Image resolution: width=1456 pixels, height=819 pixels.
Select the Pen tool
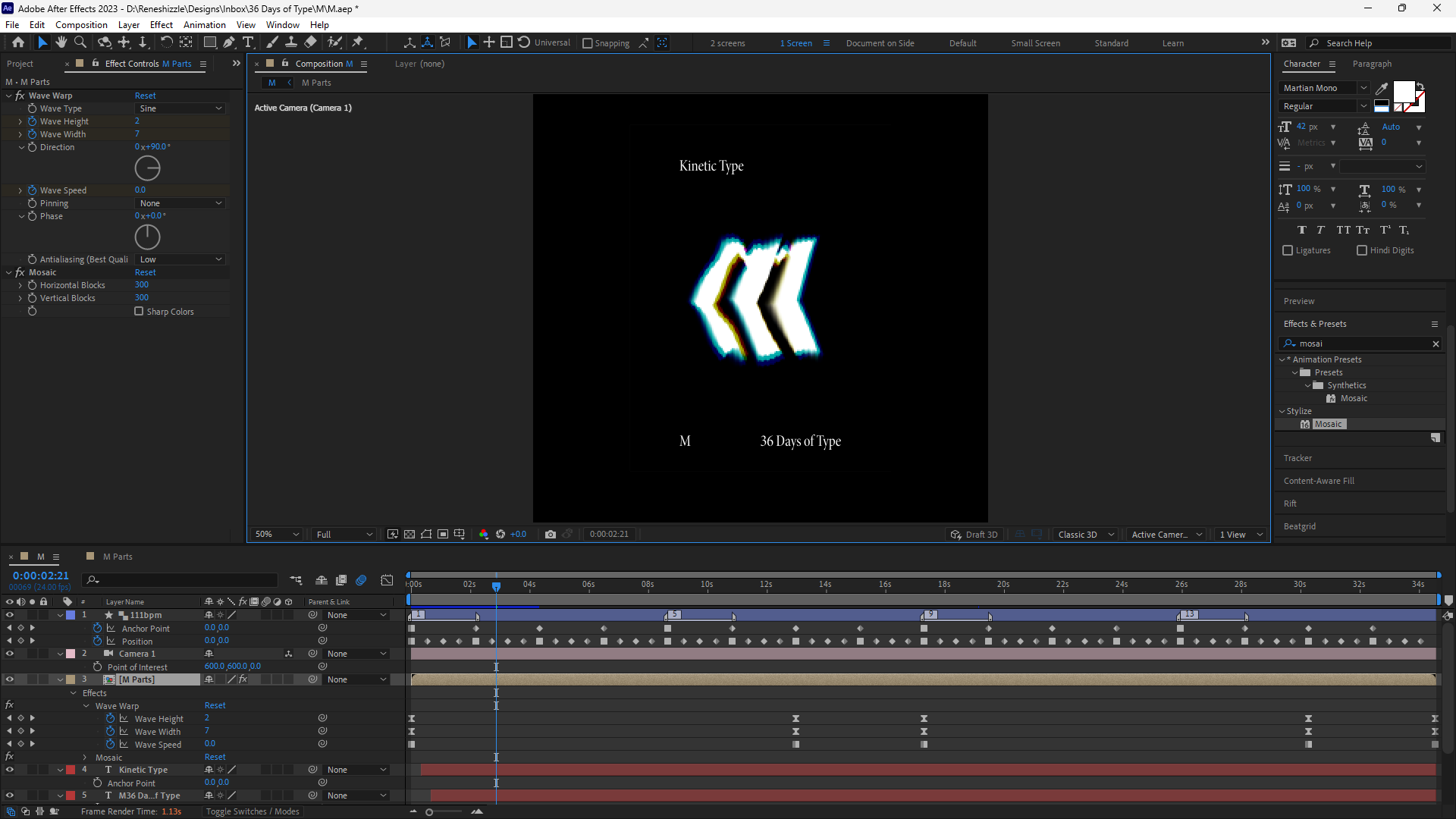tap(228, 42)
